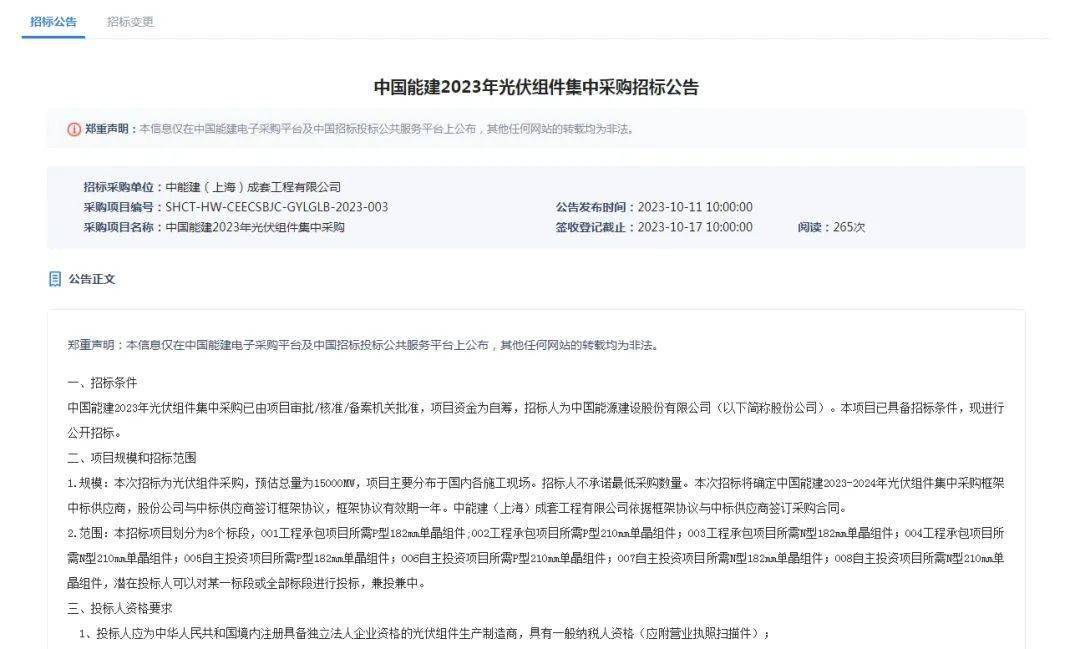Click heading 二、项目规模和招标范围
1080x649 pixels.
pos(132,457)
